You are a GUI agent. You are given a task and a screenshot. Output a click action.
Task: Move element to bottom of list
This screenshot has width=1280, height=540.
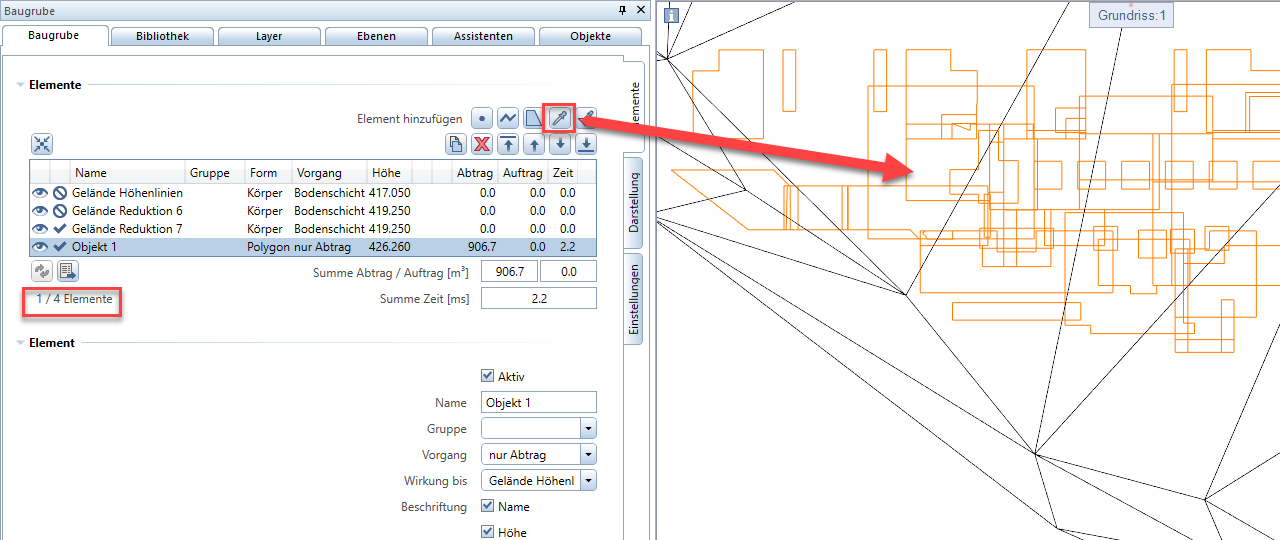point(586,144)
